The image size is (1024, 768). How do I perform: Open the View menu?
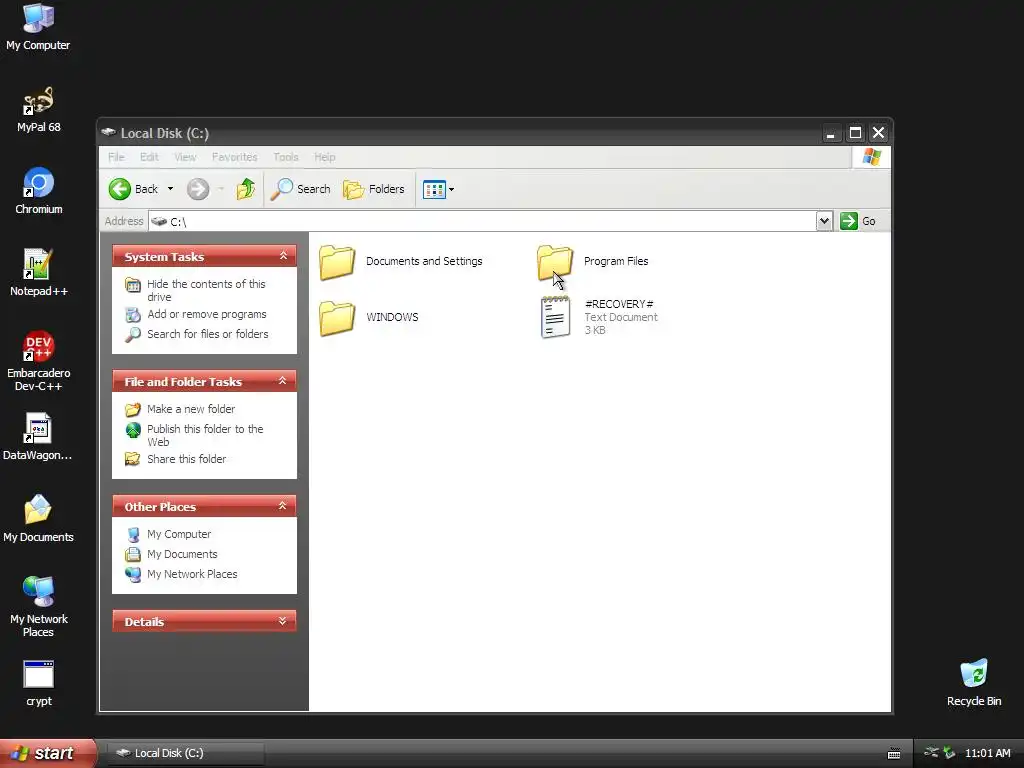pyautogui.click(x=185, y=157)
